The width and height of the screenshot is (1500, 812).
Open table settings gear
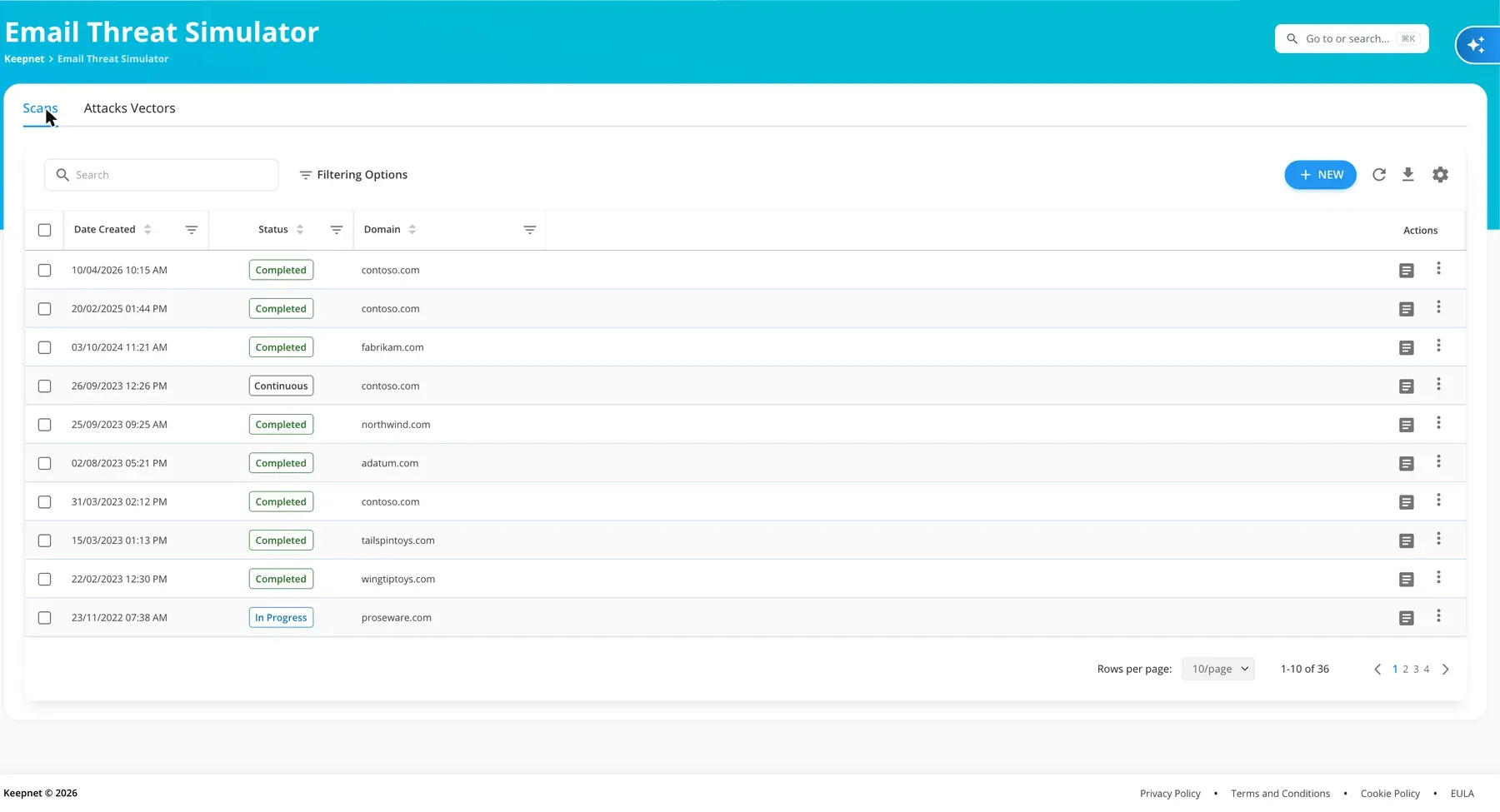point(1440,175)
